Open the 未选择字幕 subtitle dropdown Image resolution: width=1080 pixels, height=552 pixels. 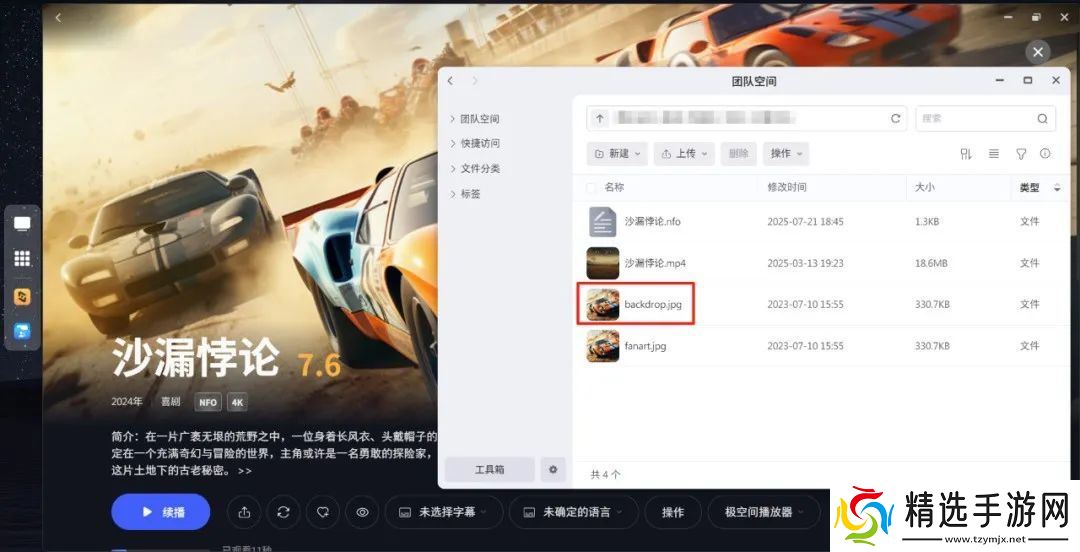[442, 512]
